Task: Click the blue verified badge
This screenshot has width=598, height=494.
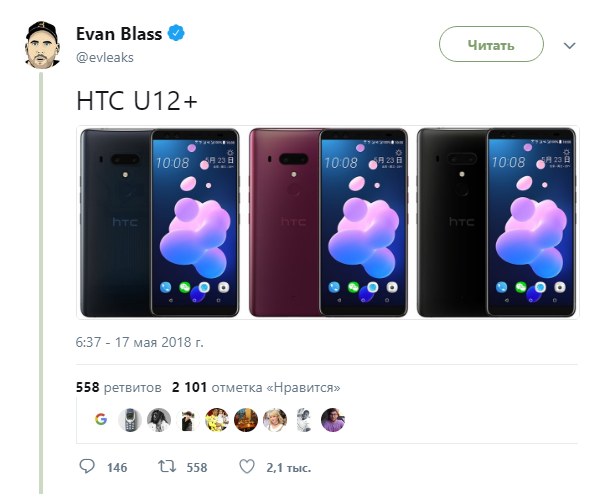Action: [x=176, y=33]
